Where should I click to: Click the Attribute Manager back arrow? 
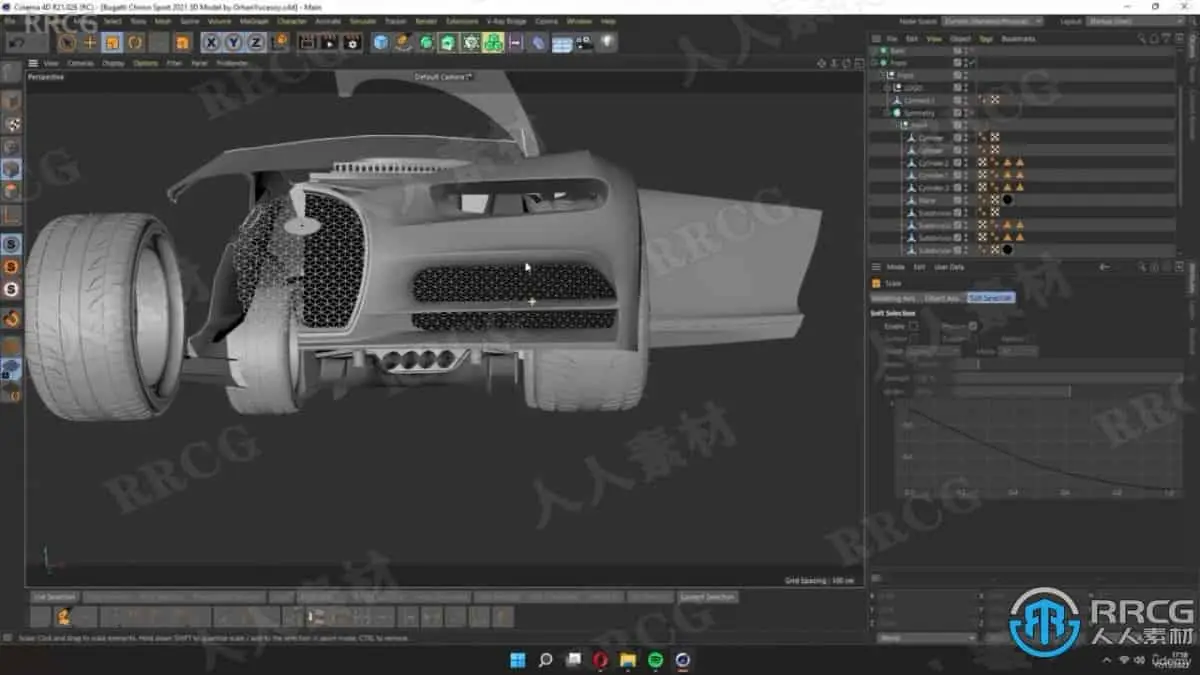pyautogui.click(x=1105, y=267)
